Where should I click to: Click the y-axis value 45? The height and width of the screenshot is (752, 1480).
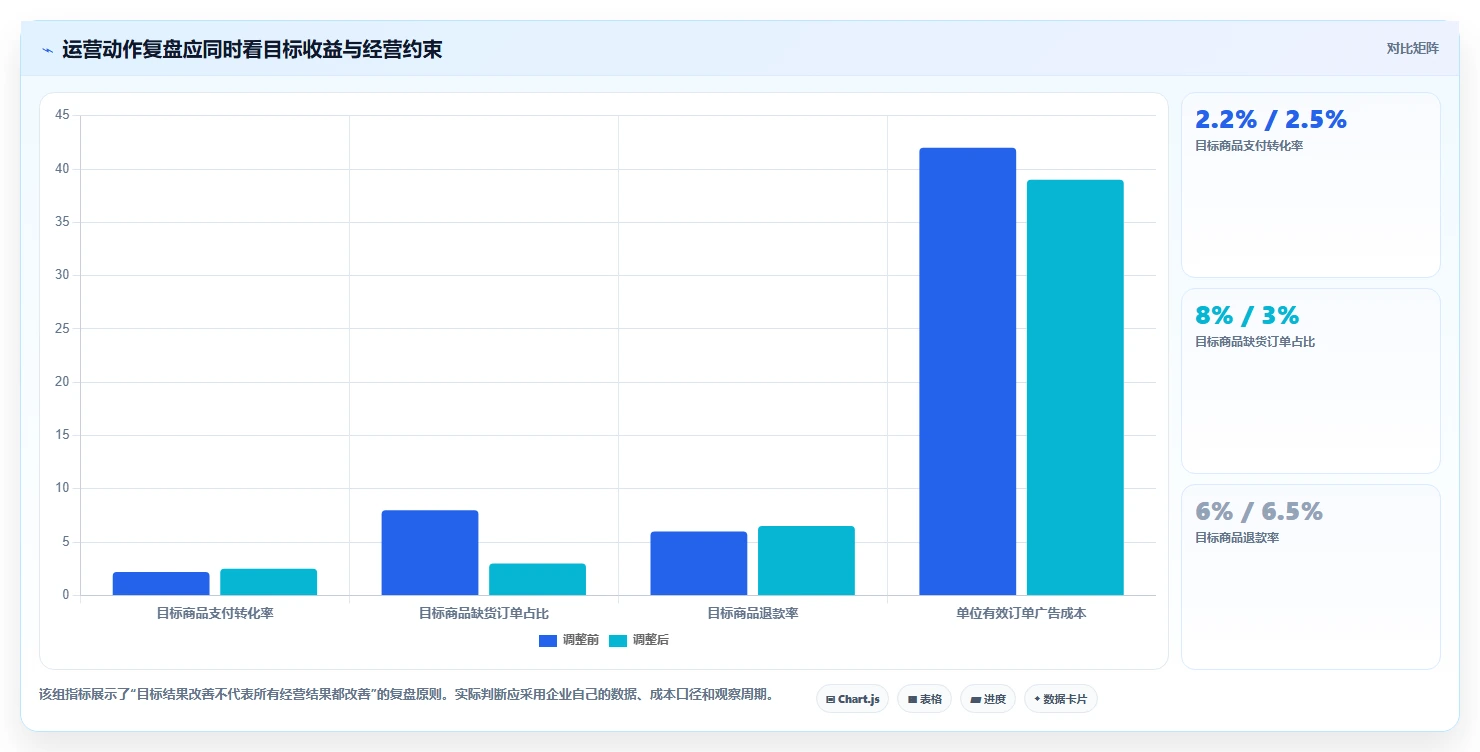pos(62,115)
